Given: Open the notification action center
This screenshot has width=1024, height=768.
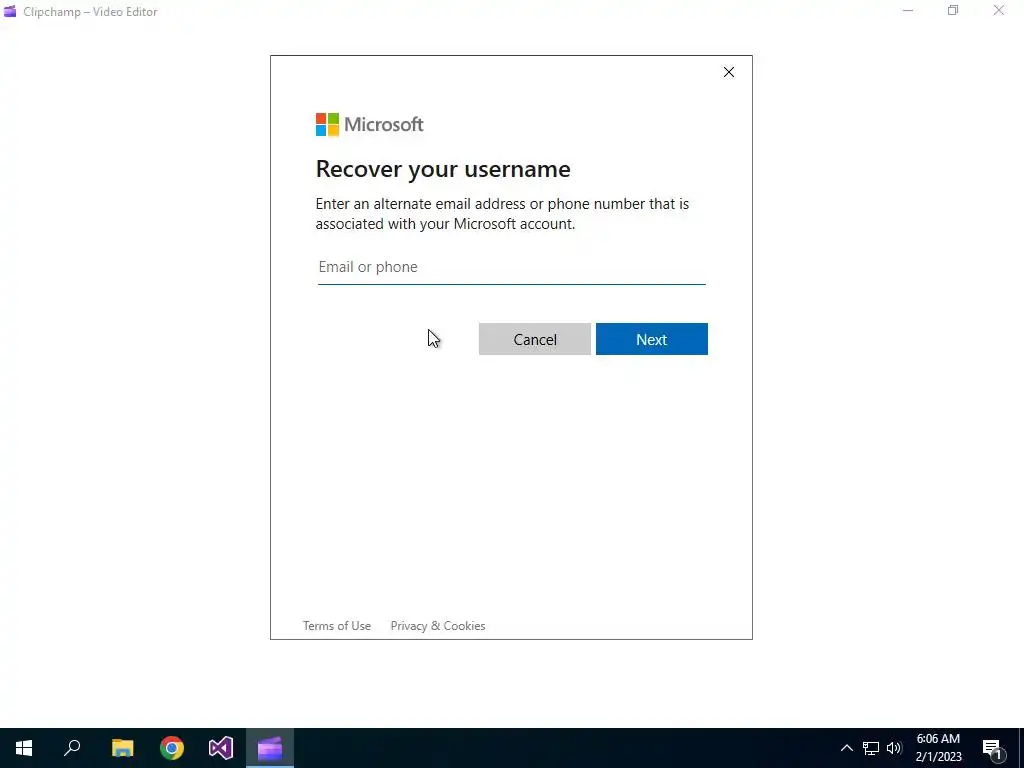Looking at the screenshot, I should click(993, 748).
